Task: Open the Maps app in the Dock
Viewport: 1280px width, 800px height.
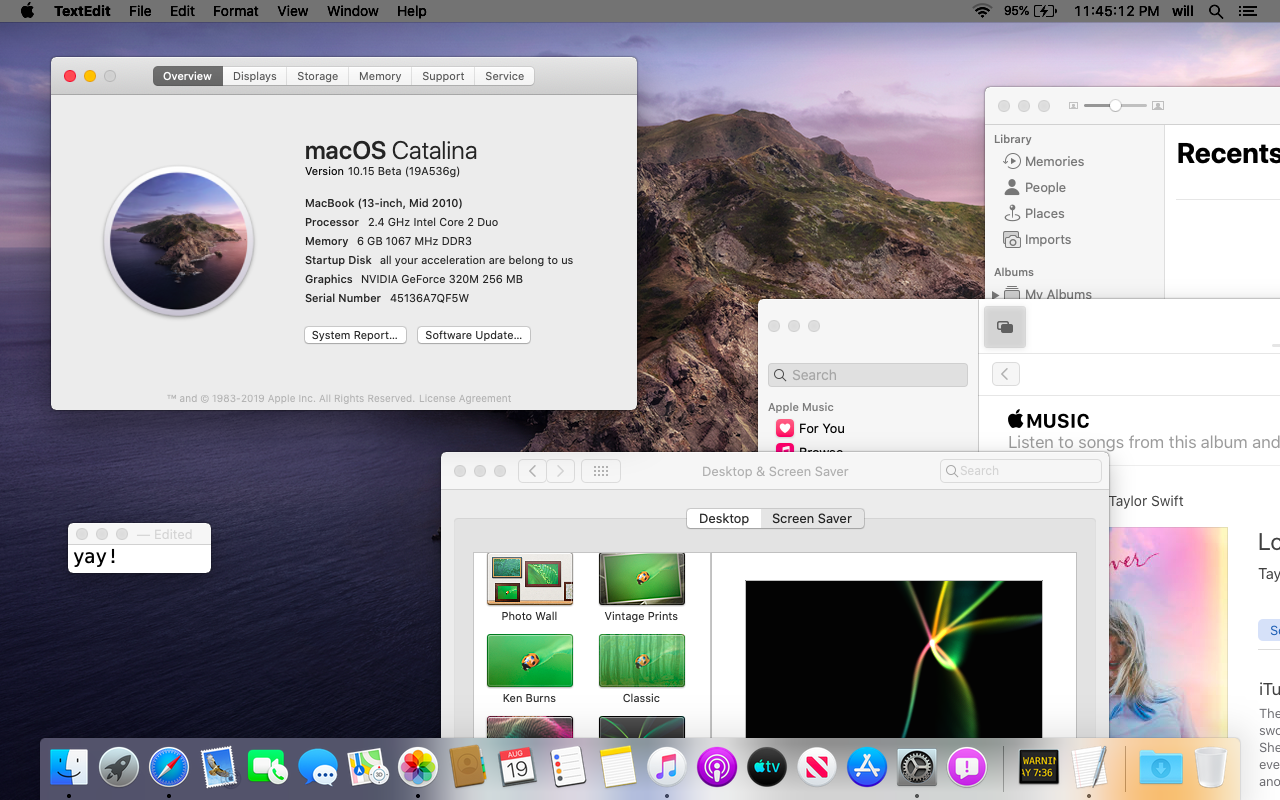Action: click(x=368, y=767)
